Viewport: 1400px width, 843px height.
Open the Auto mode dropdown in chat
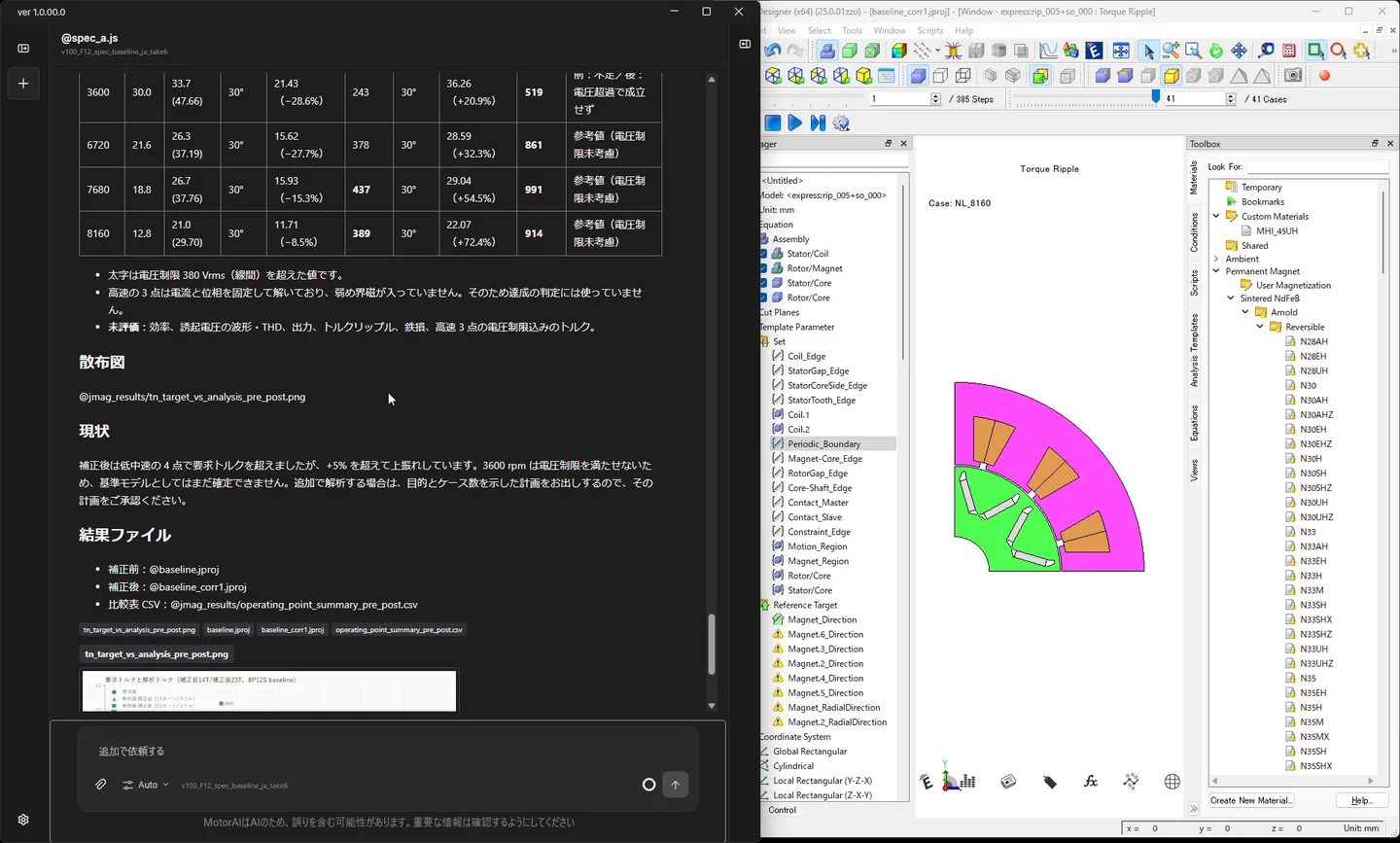(146, 785)
